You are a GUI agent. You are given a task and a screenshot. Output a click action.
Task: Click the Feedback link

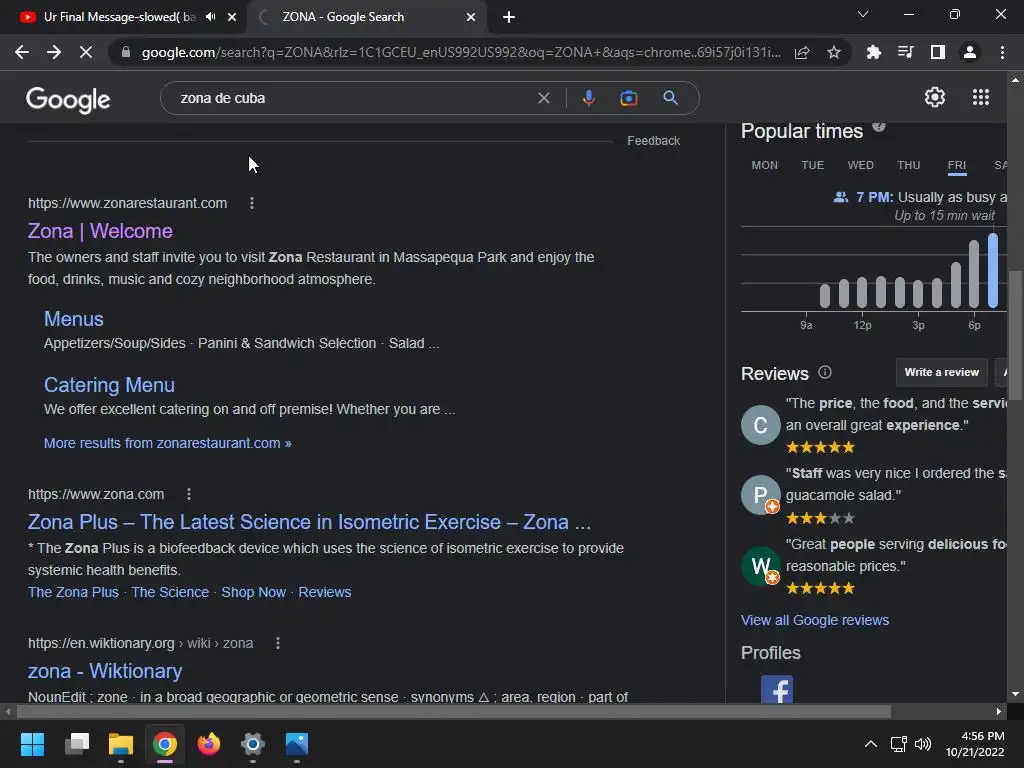pos(653,141)
